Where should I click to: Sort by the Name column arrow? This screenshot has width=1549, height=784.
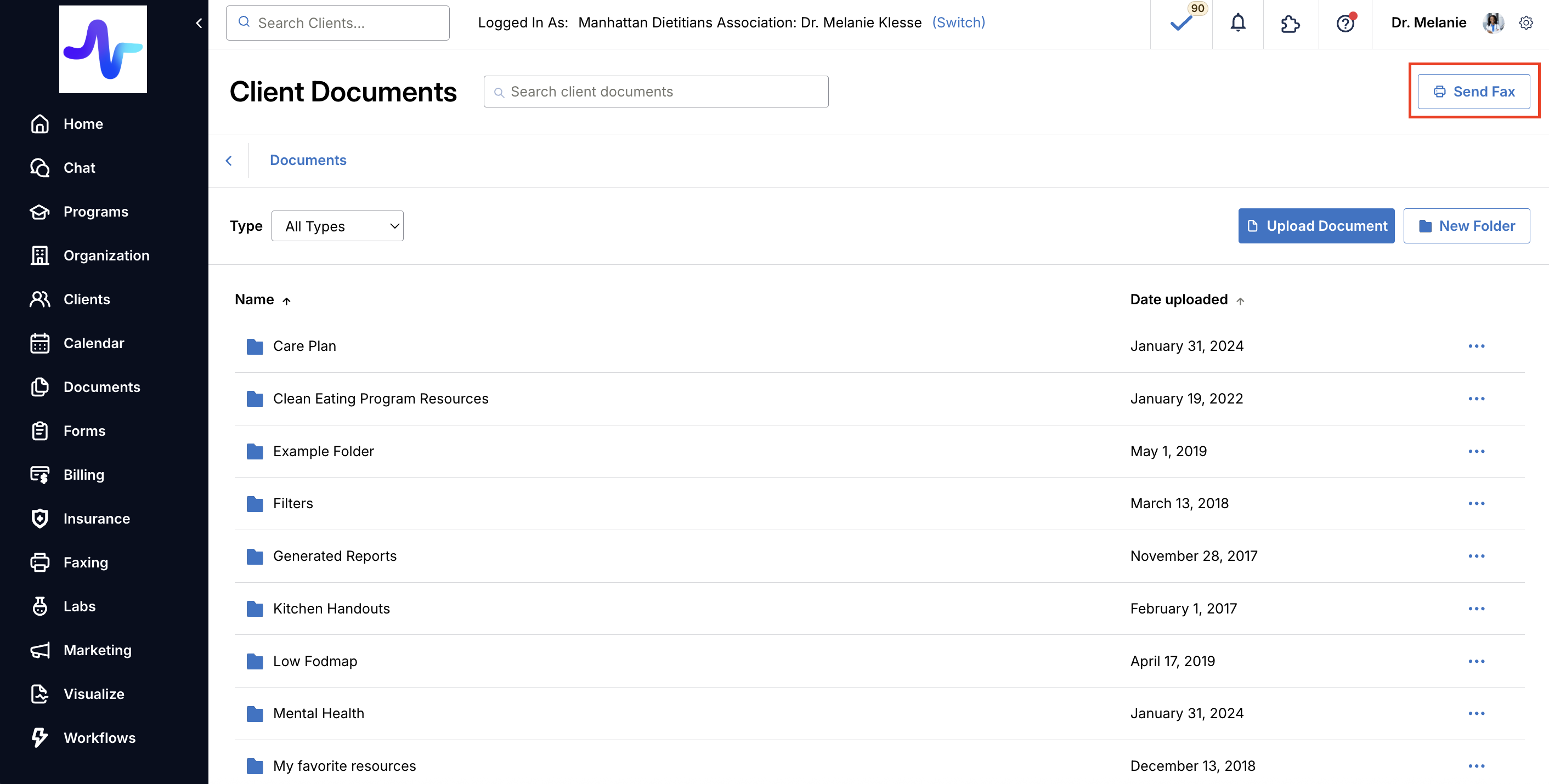point(287,300)
